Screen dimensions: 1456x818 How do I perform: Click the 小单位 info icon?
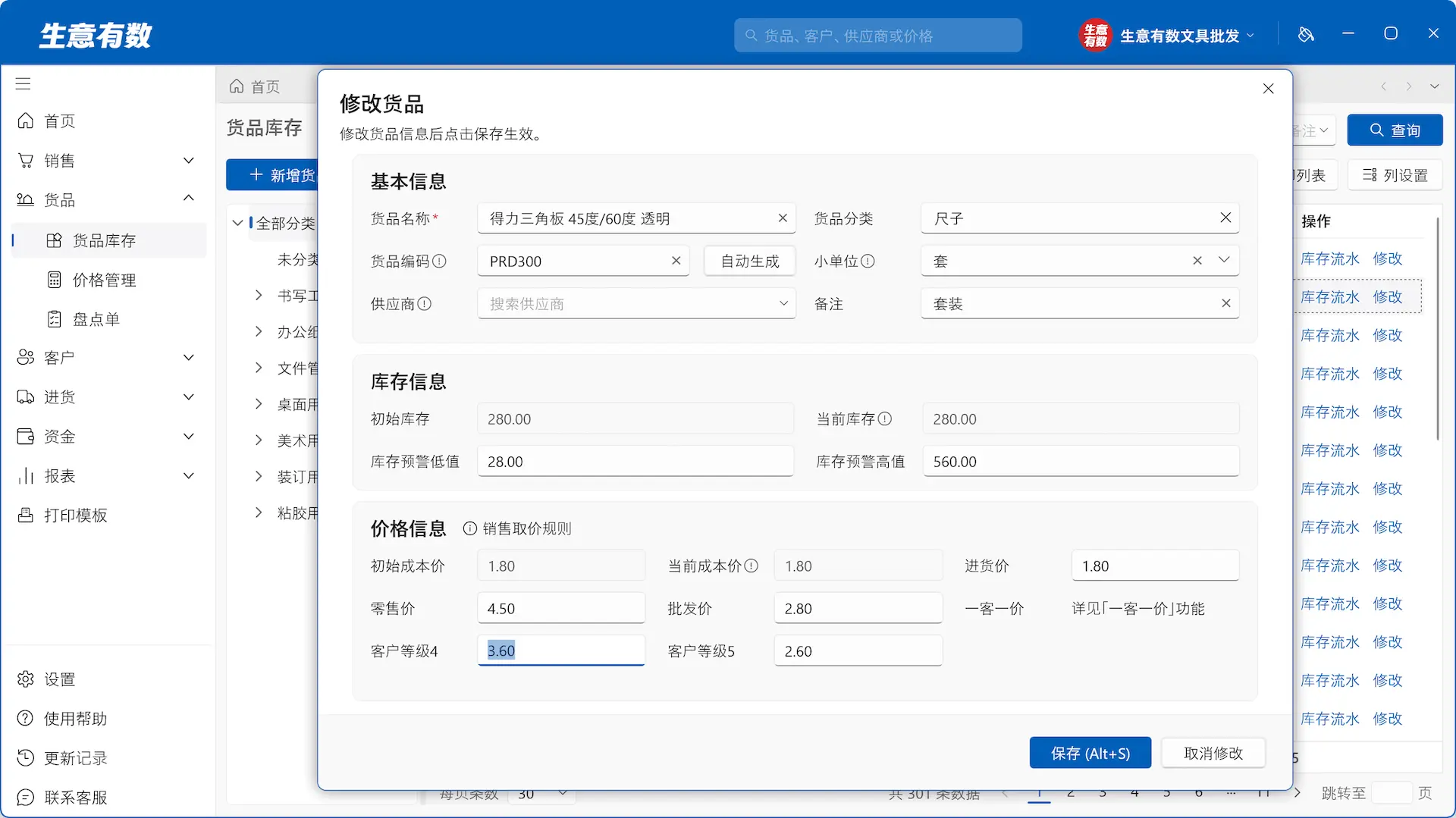coord(868,261)
